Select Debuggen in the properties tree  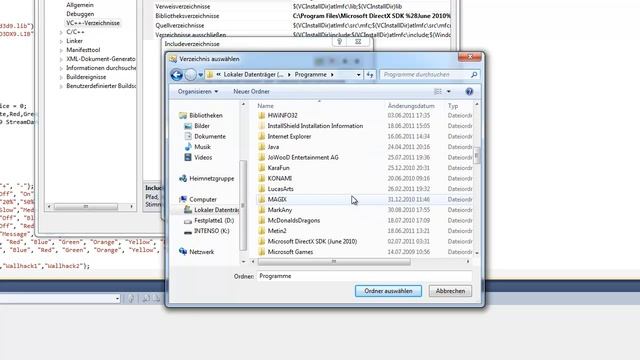[x=80, y=14]
